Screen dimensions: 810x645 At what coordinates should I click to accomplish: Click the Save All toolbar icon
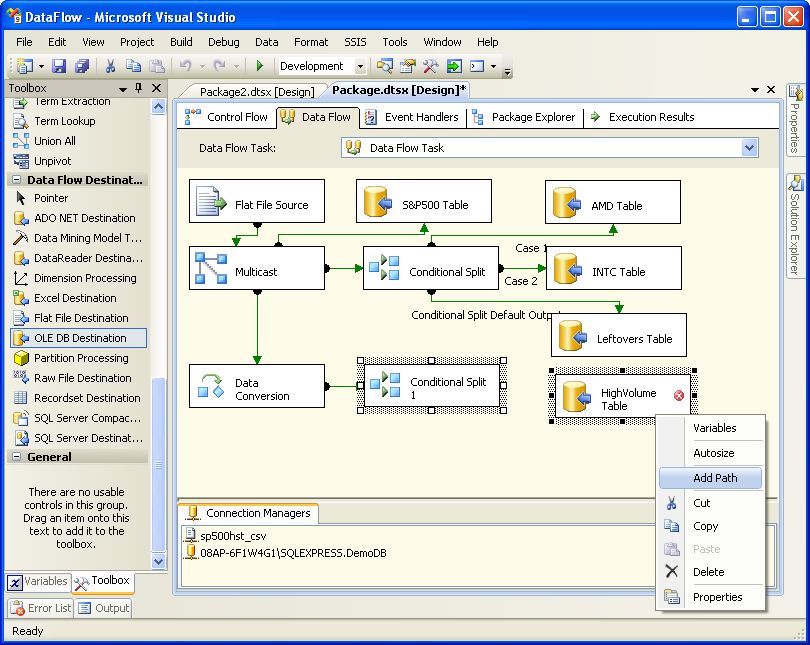(x=82, y=66)
